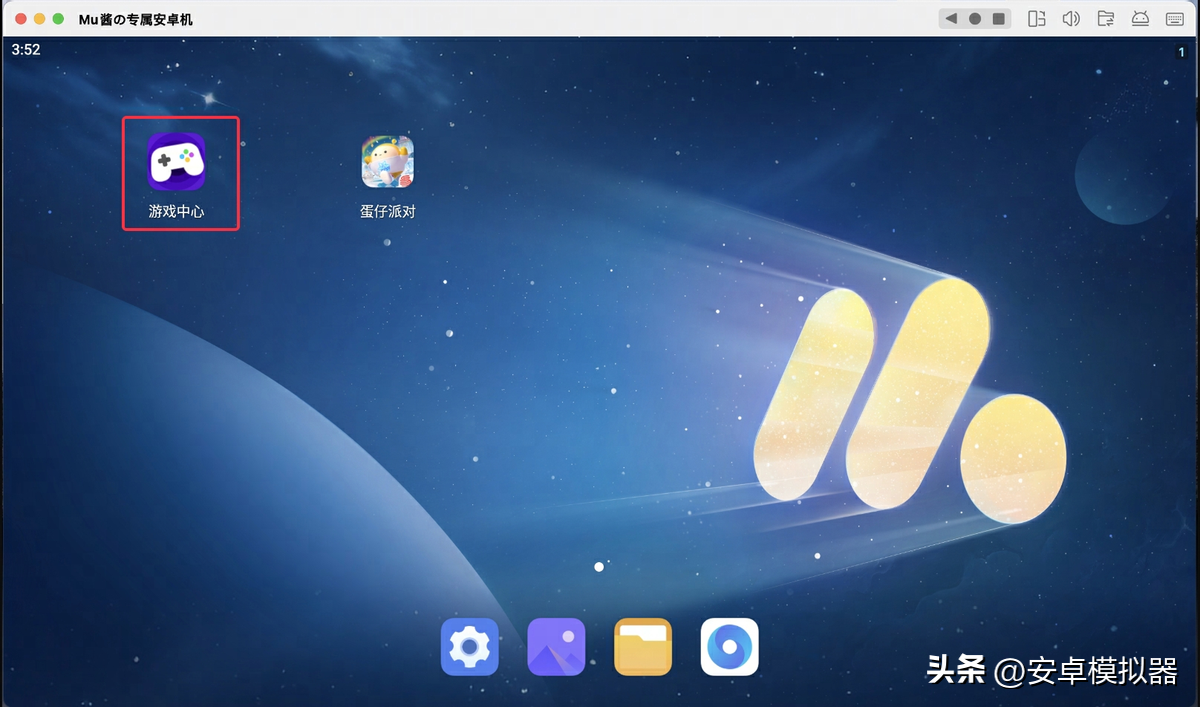Open the shared folder transfer icon
The height and width of the screenshot is (707, 1200).
click(1105, 19)
